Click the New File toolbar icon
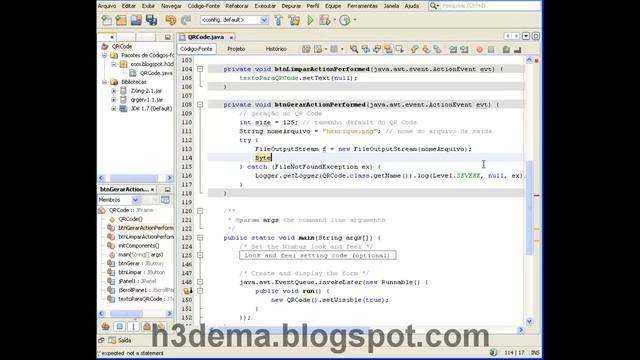640x360 pixels. click(107, 20)
